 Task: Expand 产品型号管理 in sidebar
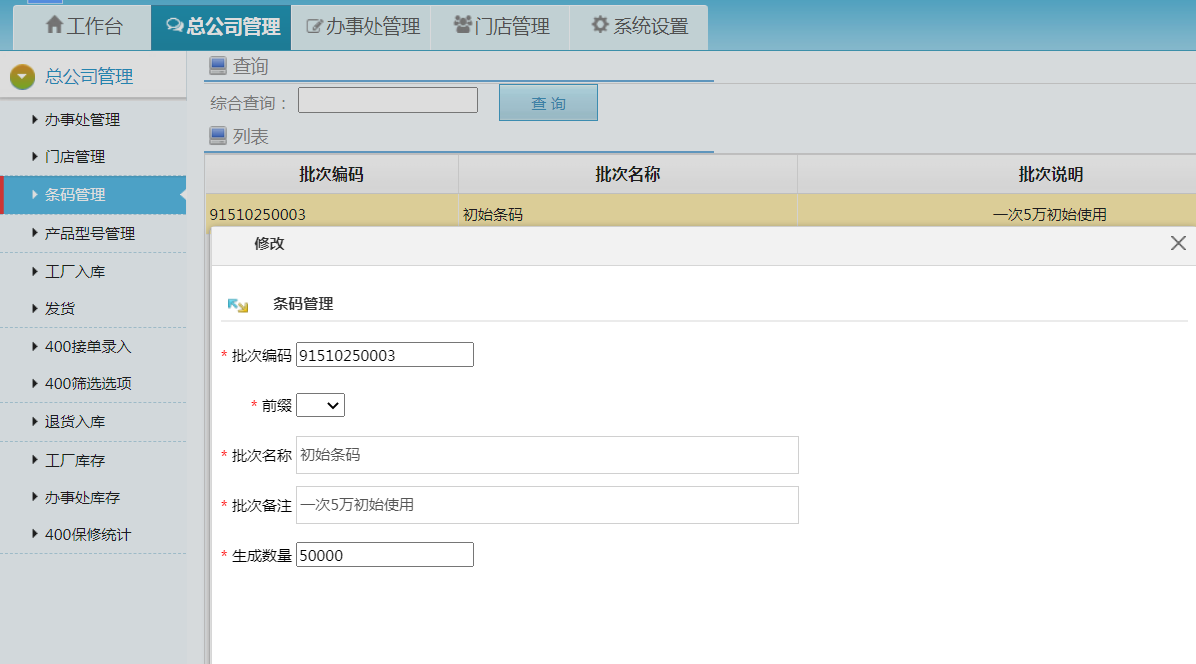(x=90, y=233)
